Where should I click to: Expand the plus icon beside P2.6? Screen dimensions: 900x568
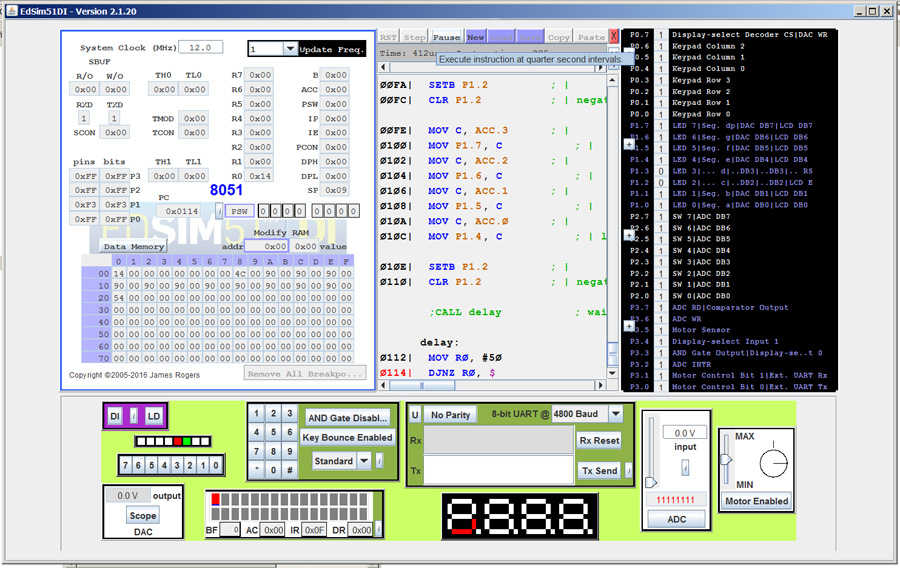point(629,235)
